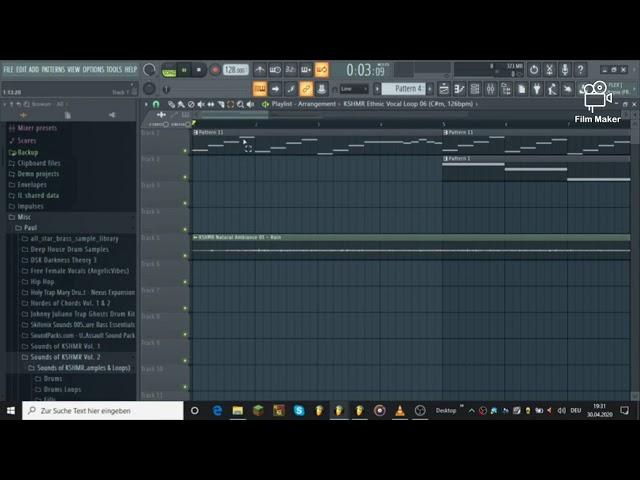Image resolution: width=640 pixels, height=480 pixels.
Task: Click the one-click audio recording microphone icon
Action: click(565, 70)
